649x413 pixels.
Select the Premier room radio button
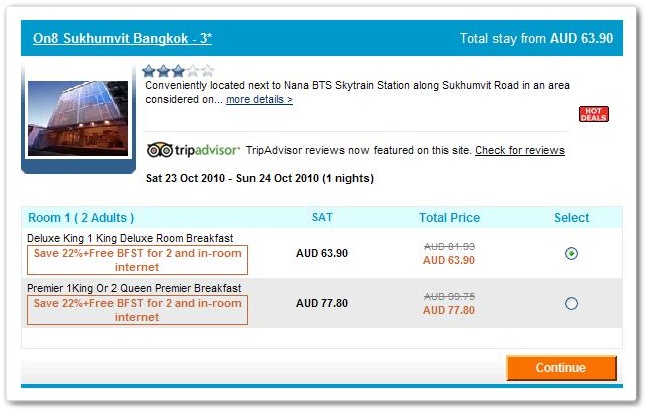[x=571, y=304]
